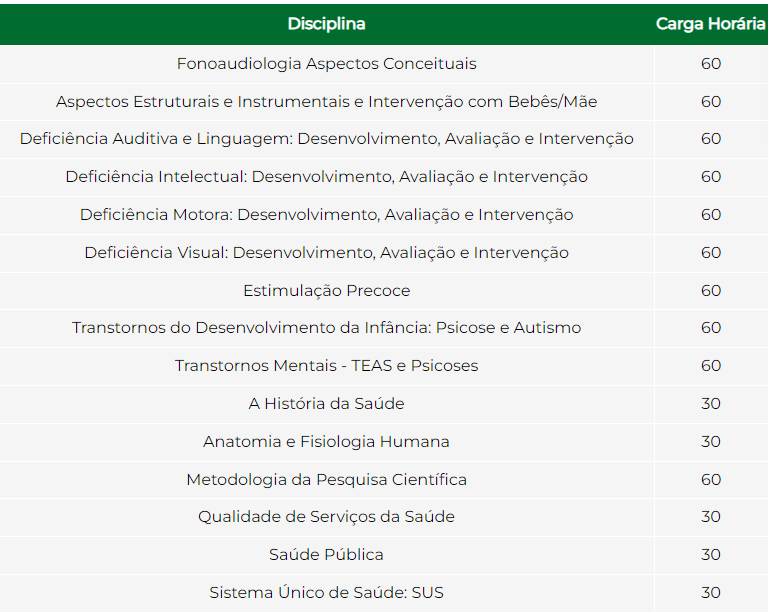Click the Carga Horária column header
The image size is (769, 614).
[711, 24]
